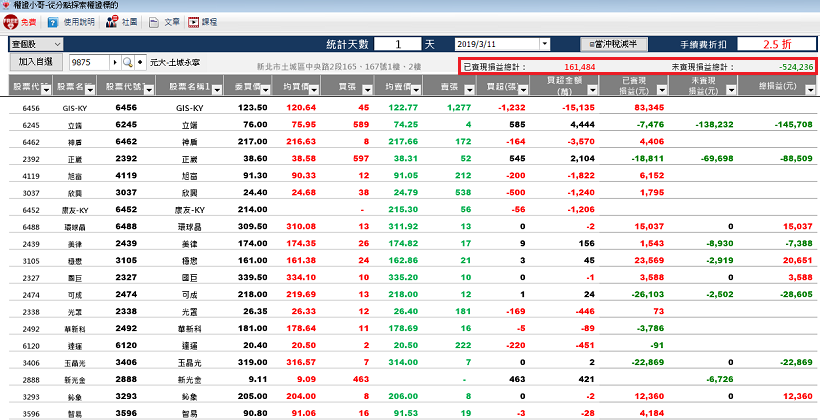Open the 查個股 mode combo box
The width and height of the screenshot is (820, 420).
[36, 44]
